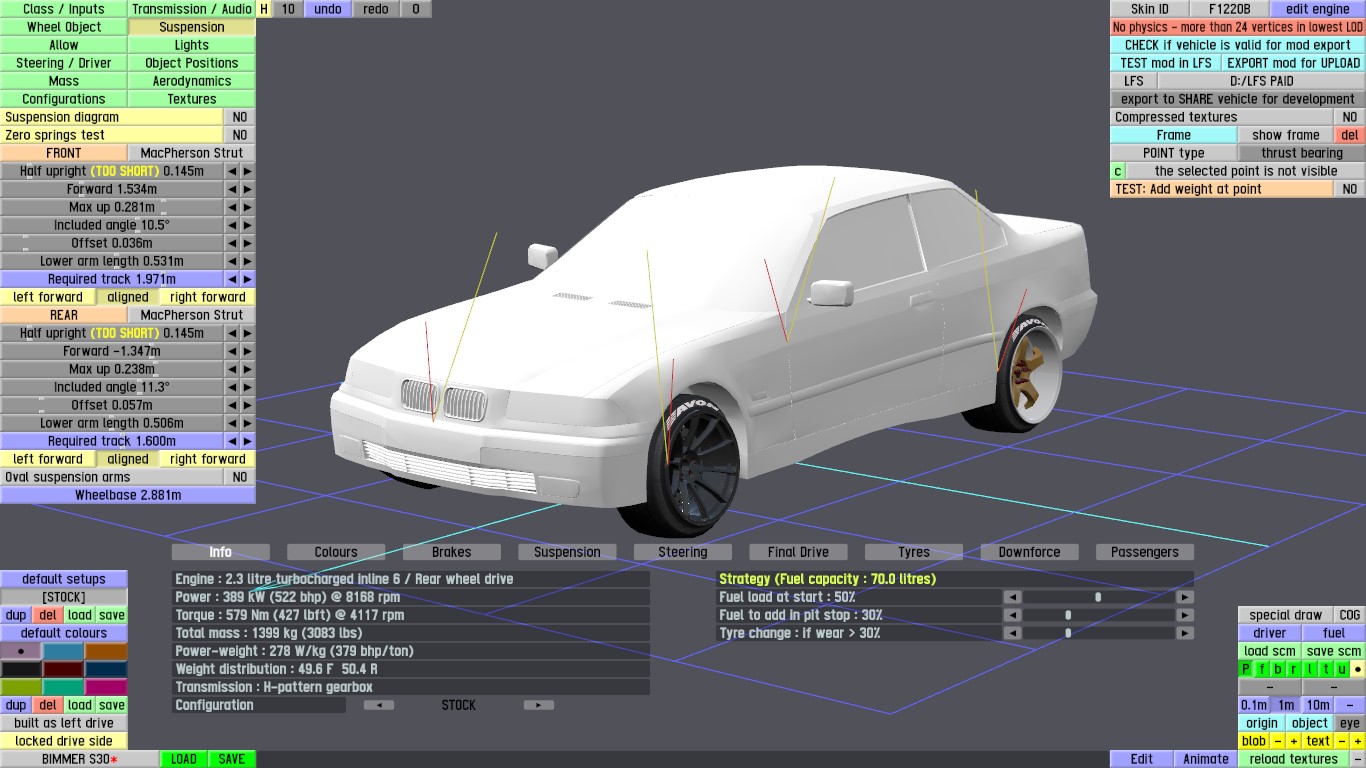Screen dimensions: 1366x768
Task: Increase rear Forward -1.347m with right arrow
Action: click(x=247, y=351)
